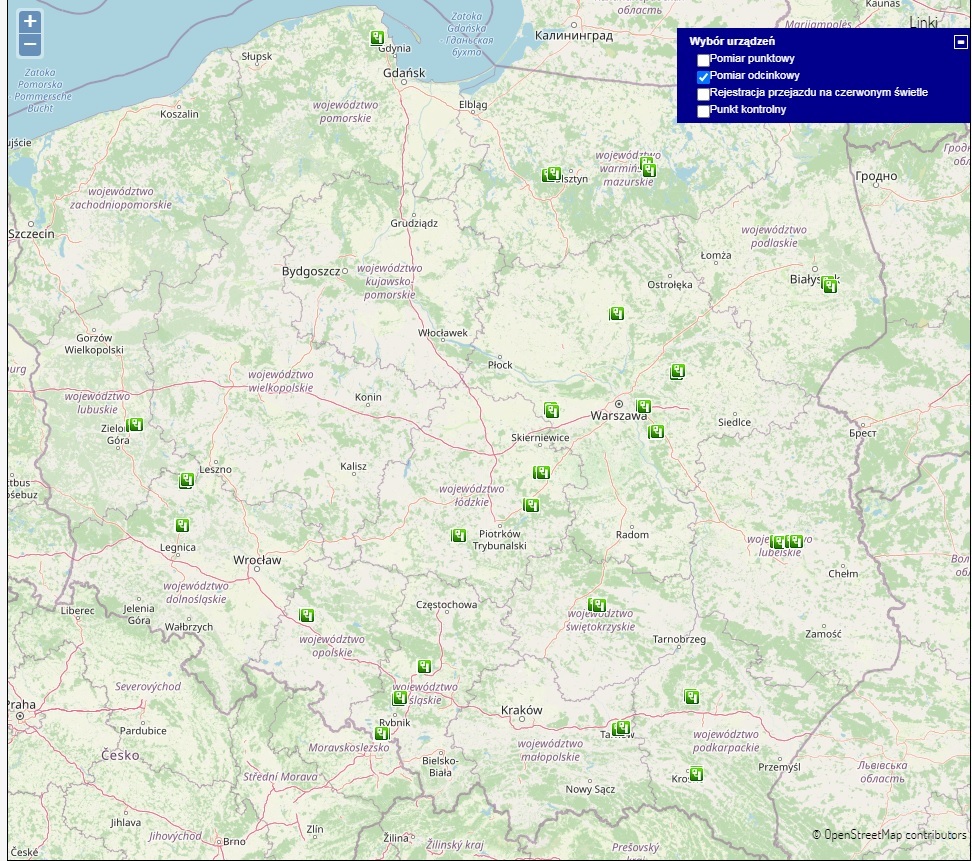Select the speed camera marker near Gdynia

377,38
